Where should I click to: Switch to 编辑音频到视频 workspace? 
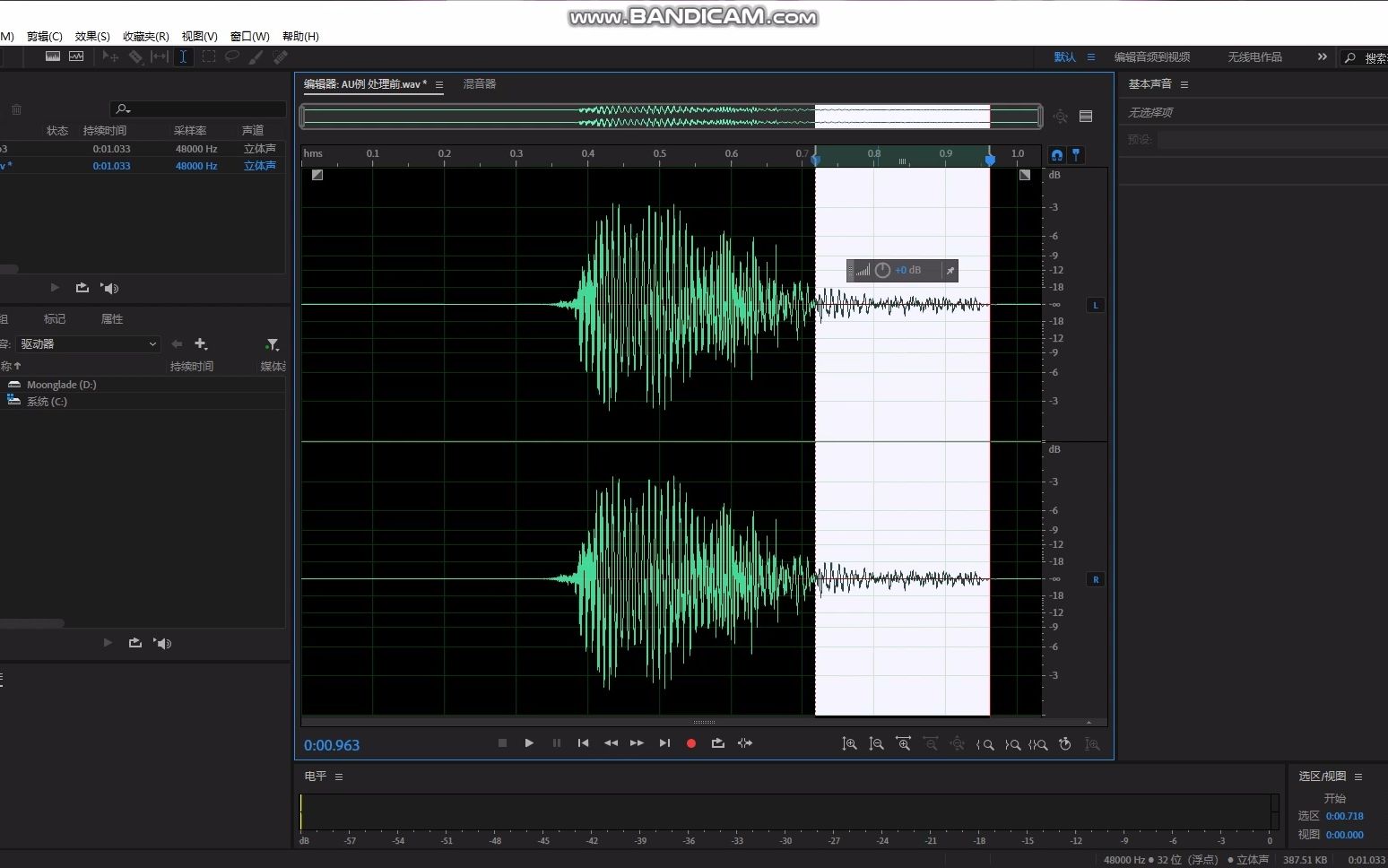click(x=1152, y=56)
